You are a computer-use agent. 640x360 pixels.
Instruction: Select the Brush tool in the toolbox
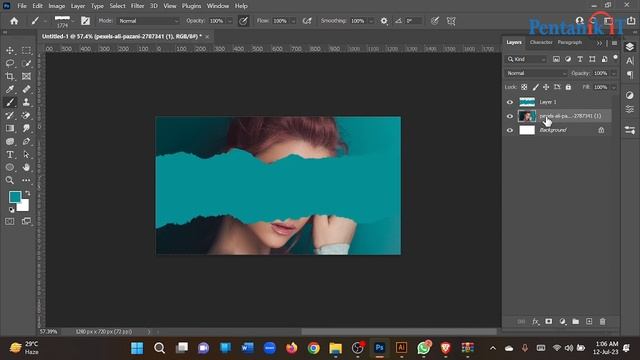point(10,102)
